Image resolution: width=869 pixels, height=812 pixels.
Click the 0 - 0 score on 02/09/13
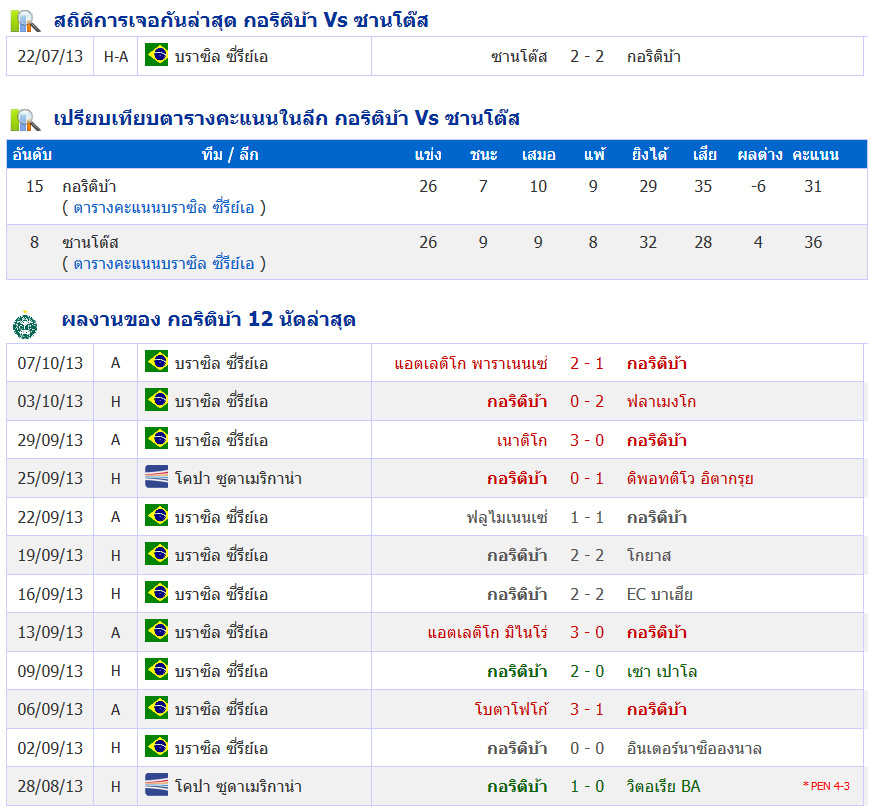click(x=587, y=749)
